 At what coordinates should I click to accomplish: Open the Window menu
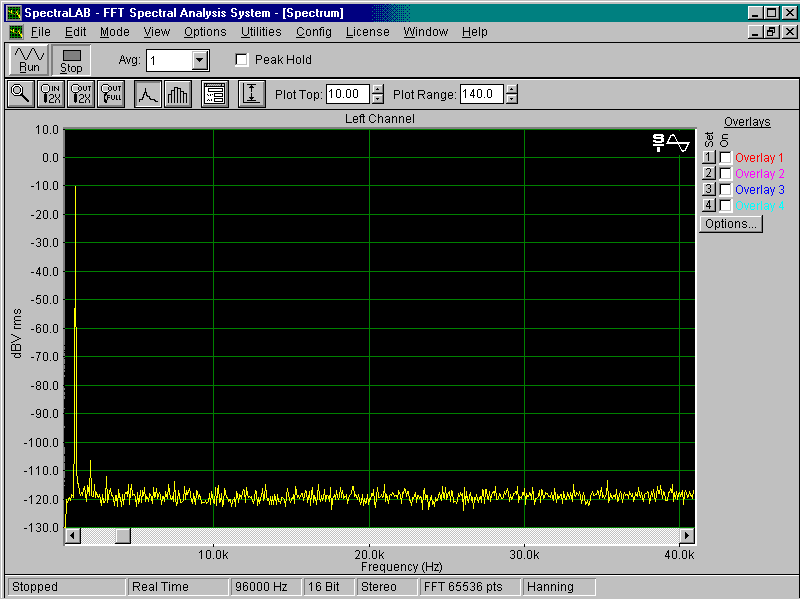tap(426, 32)
